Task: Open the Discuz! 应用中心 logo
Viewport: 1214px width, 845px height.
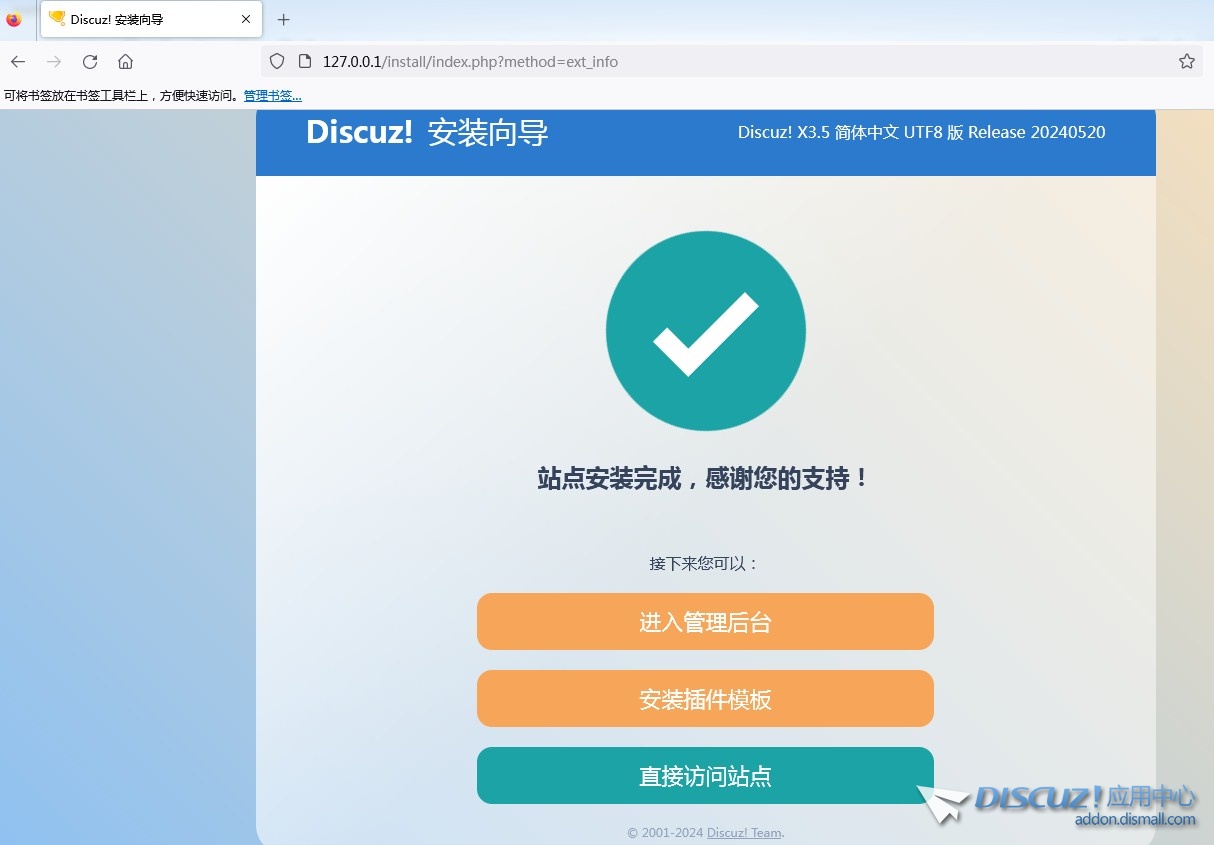Action: pos(1085,802)
